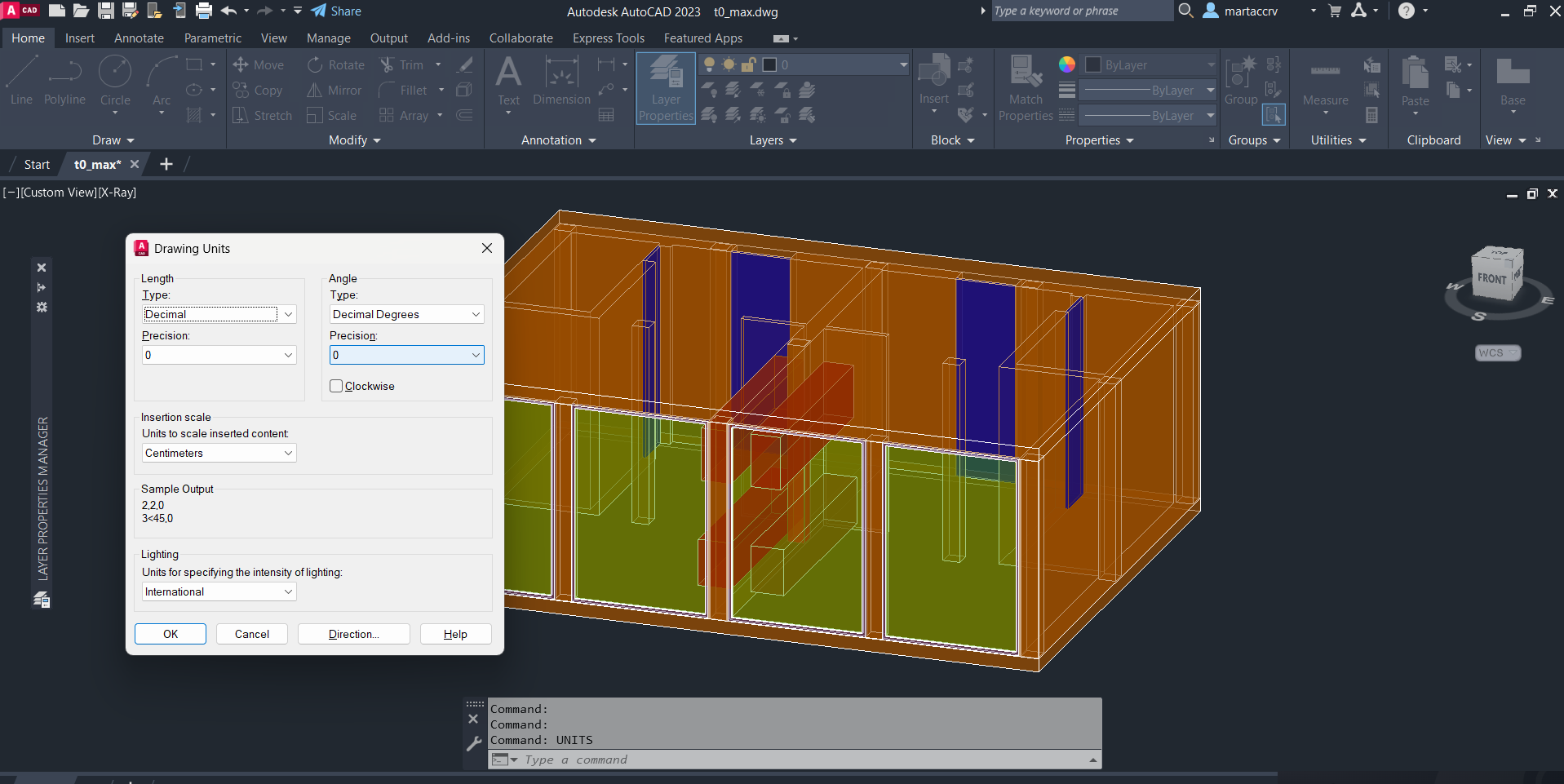The image size is (1564, 784).
Task: Open the Express Tools ribbon tab
Action: pyautogui.click(x=608, y=38)
